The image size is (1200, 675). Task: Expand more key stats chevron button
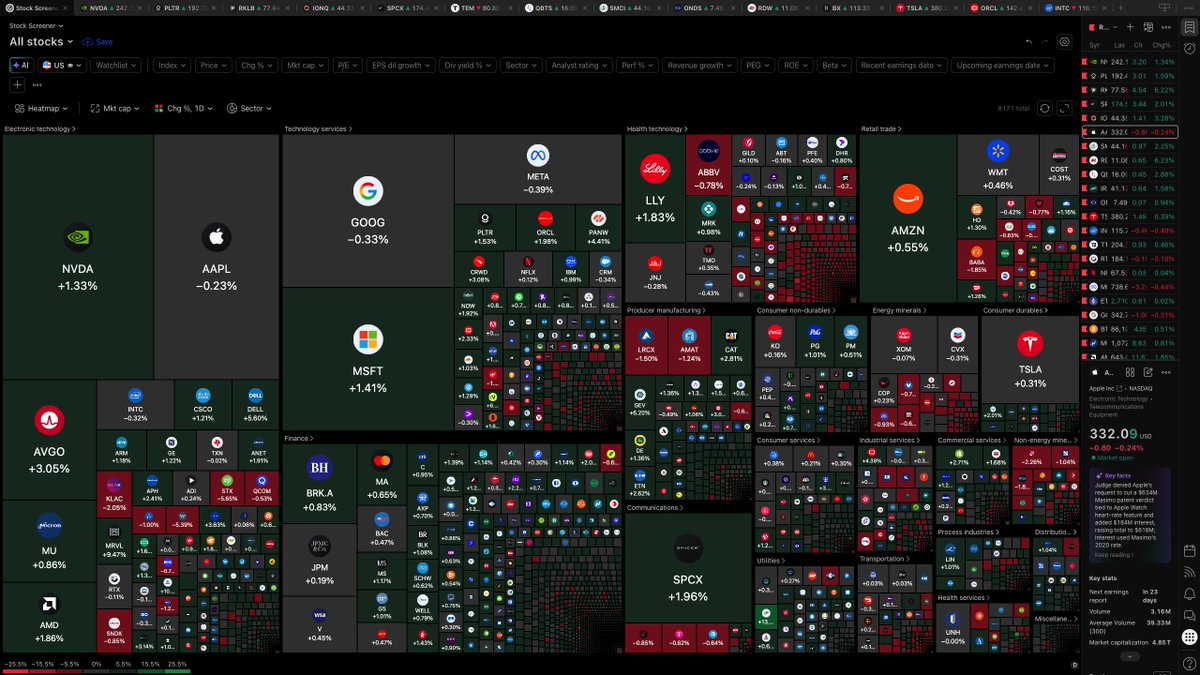pos(1130,657)
